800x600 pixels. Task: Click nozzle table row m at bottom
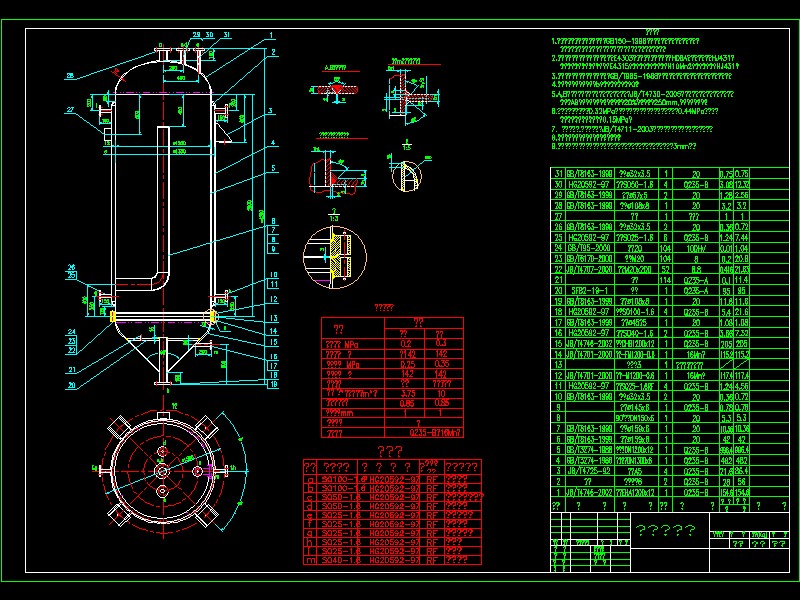(x=340, y=558)
